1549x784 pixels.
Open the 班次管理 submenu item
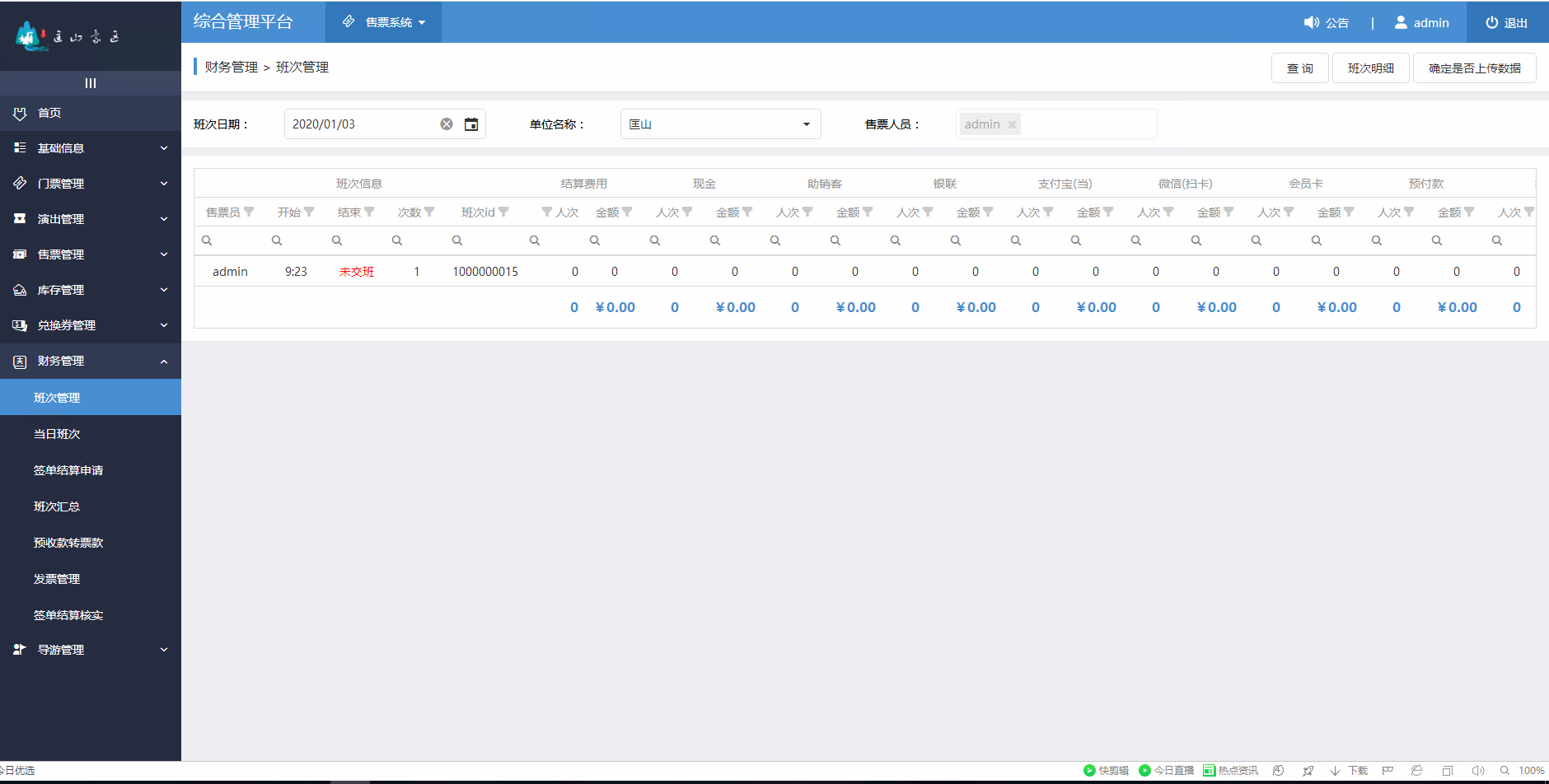[x=56, y=397]
